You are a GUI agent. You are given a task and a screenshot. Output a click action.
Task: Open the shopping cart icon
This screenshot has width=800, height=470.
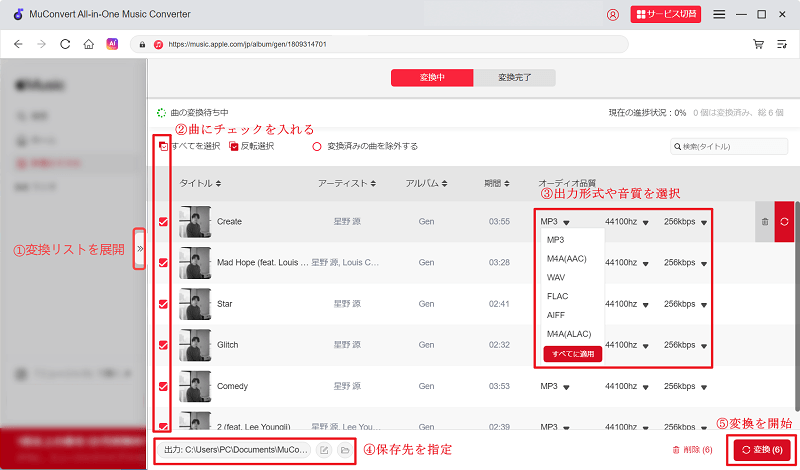coord(759,44)
